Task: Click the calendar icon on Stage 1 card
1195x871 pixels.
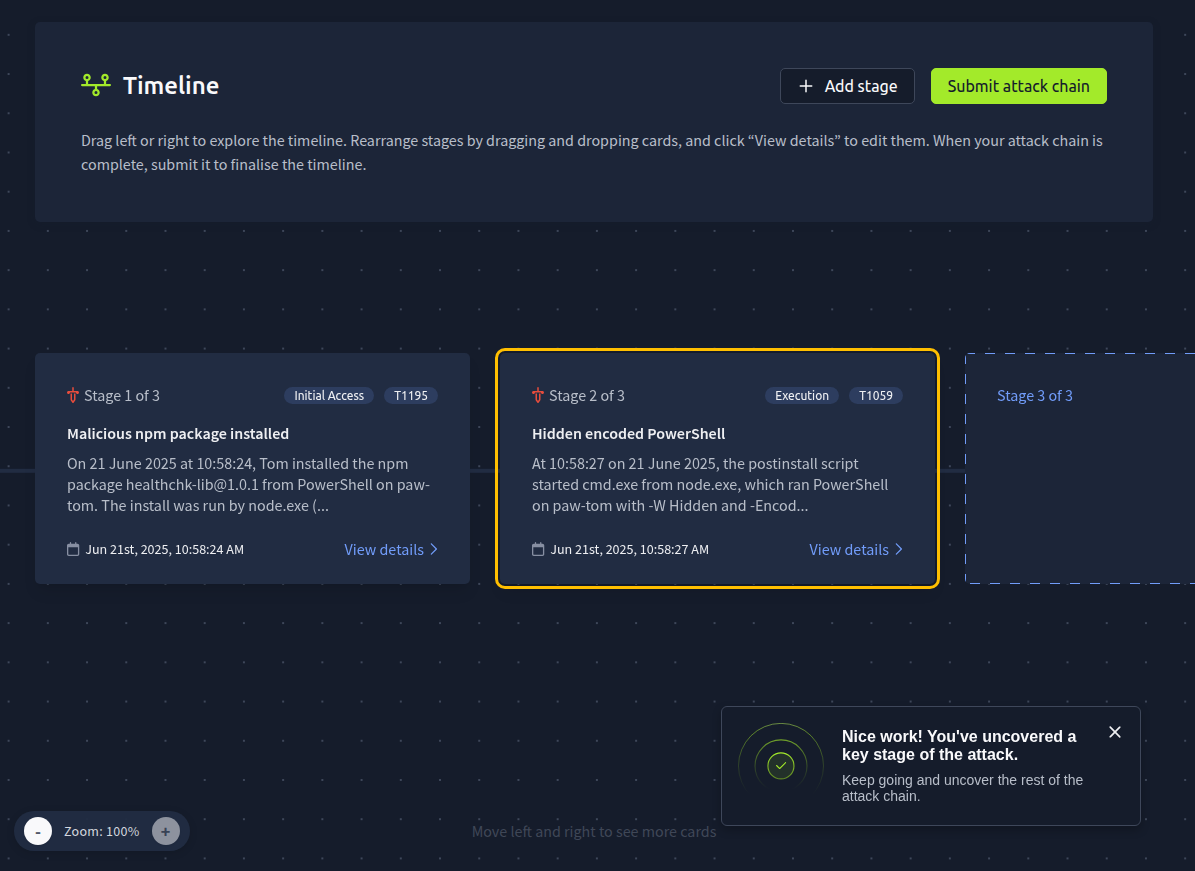Action: tap(73, 549)
